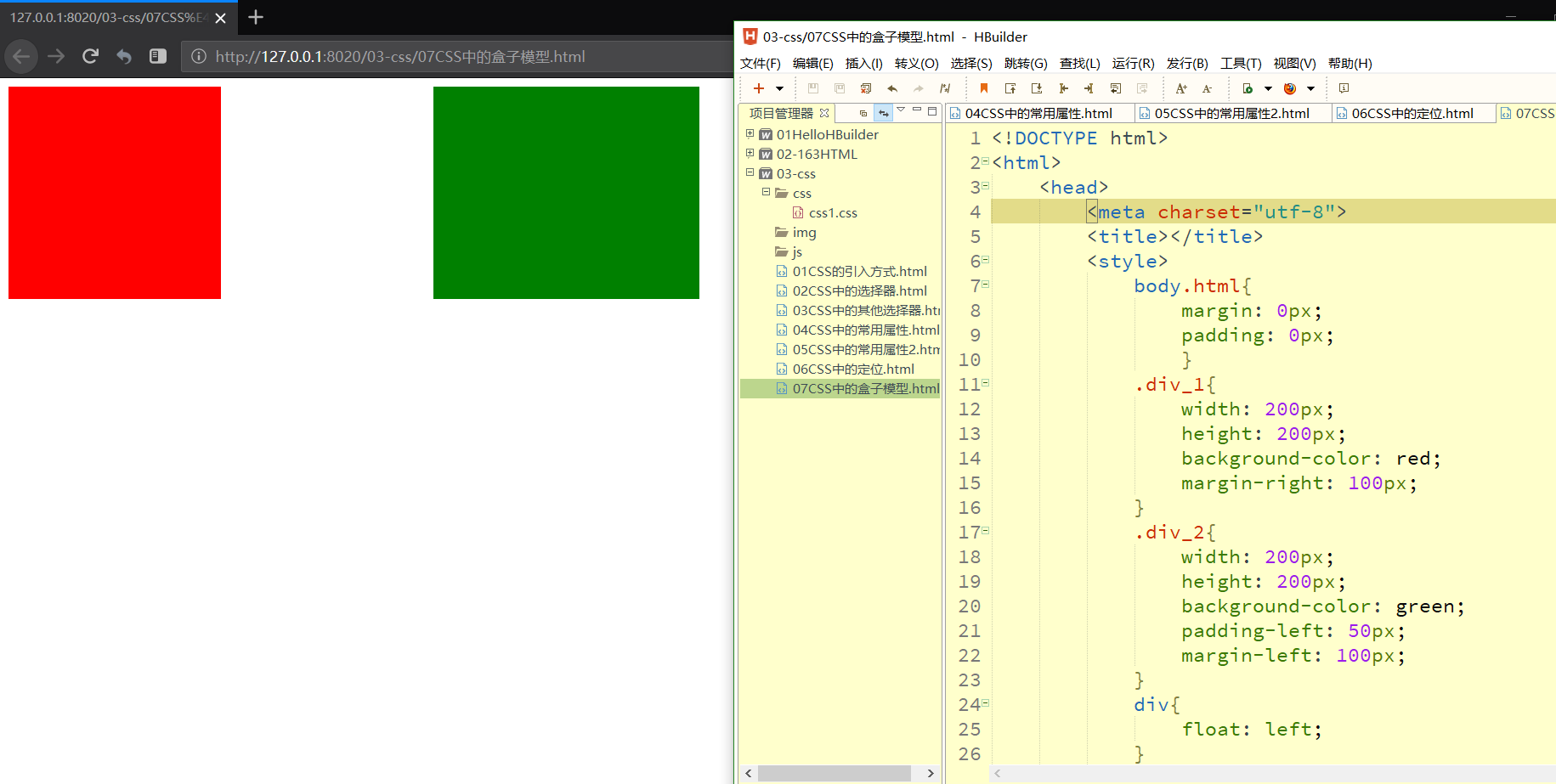Click the green box on the page

[566, 193]
